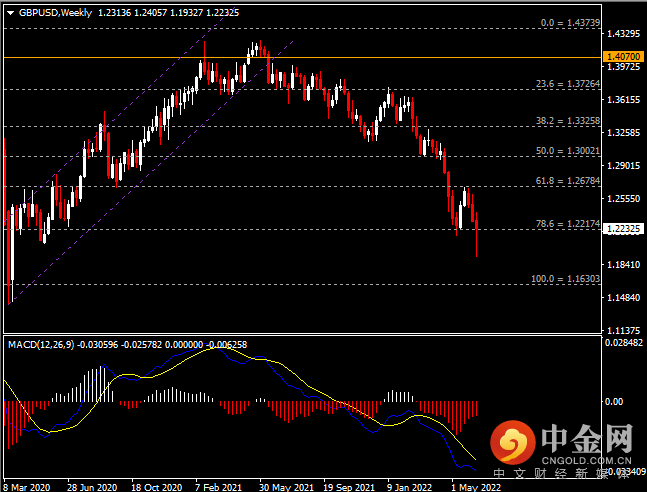Click the 8 Mar 2020 date marker
Image resolution: width=647 pixels, height=492 pixels.
coord(27,486)
